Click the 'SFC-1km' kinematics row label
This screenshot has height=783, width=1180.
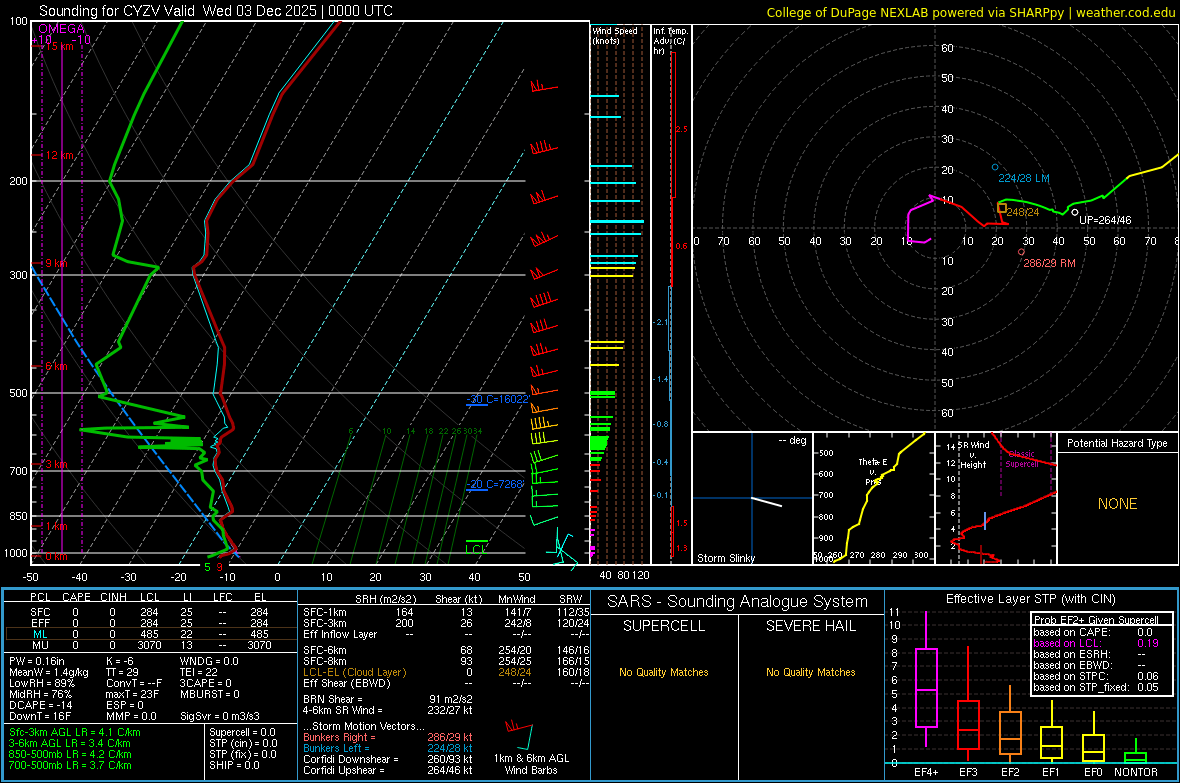click(x=324, y=612)
